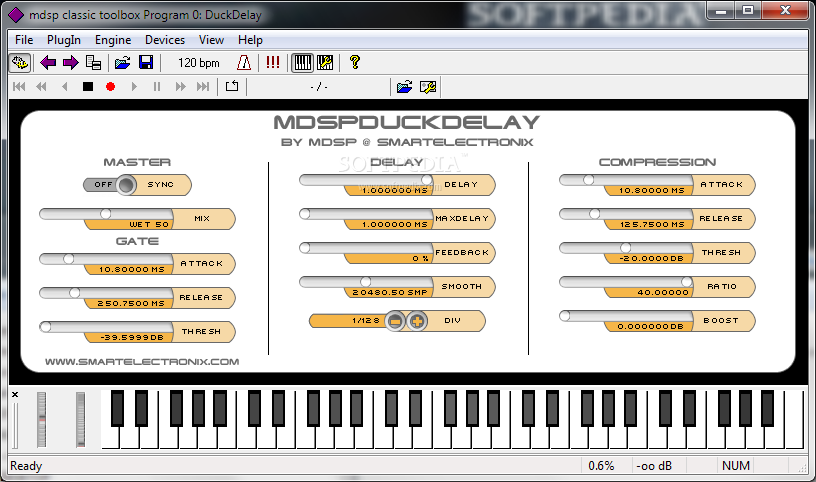Screen dimensions: 816x482
Task: Click the play arrow in transport bar
Action: pos(134,86)
